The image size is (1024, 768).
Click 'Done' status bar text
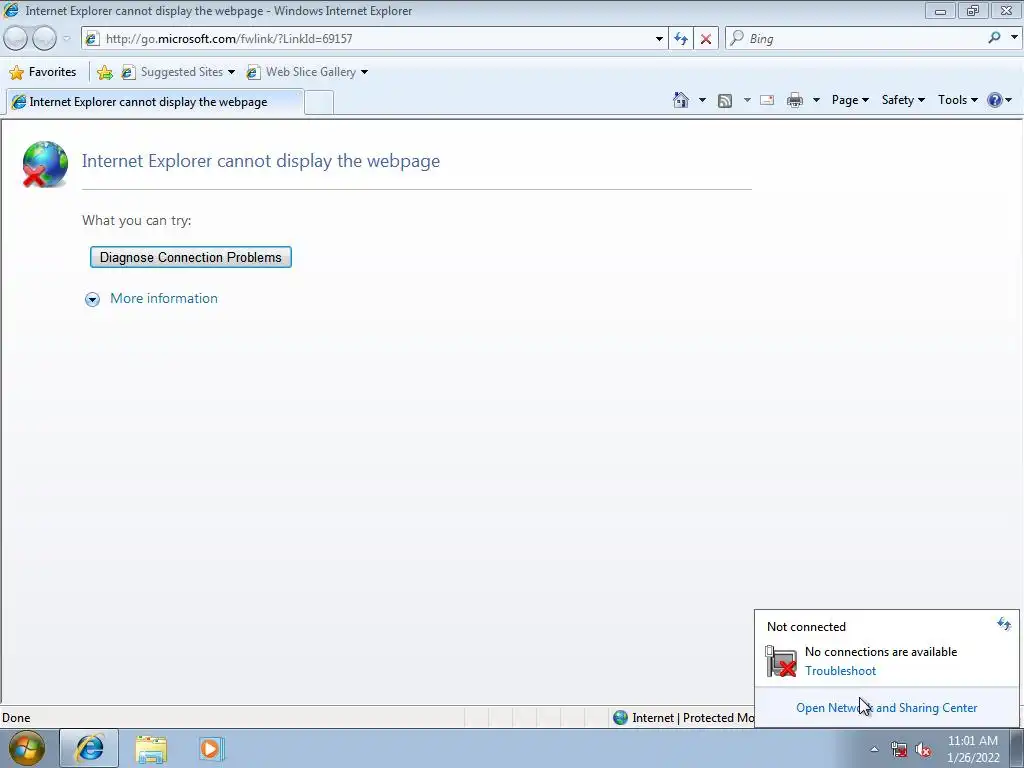point(16,718)
